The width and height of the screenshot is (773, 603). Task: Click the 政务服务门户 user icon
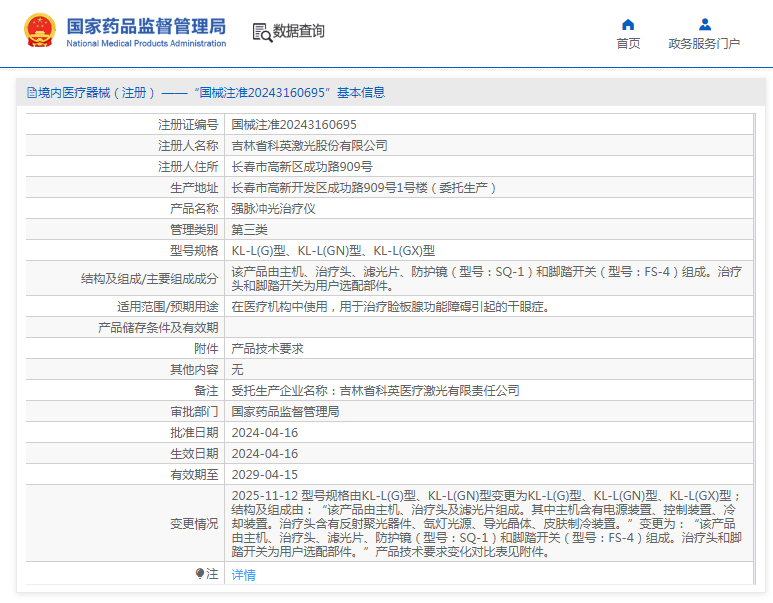(x=704, y=25)
